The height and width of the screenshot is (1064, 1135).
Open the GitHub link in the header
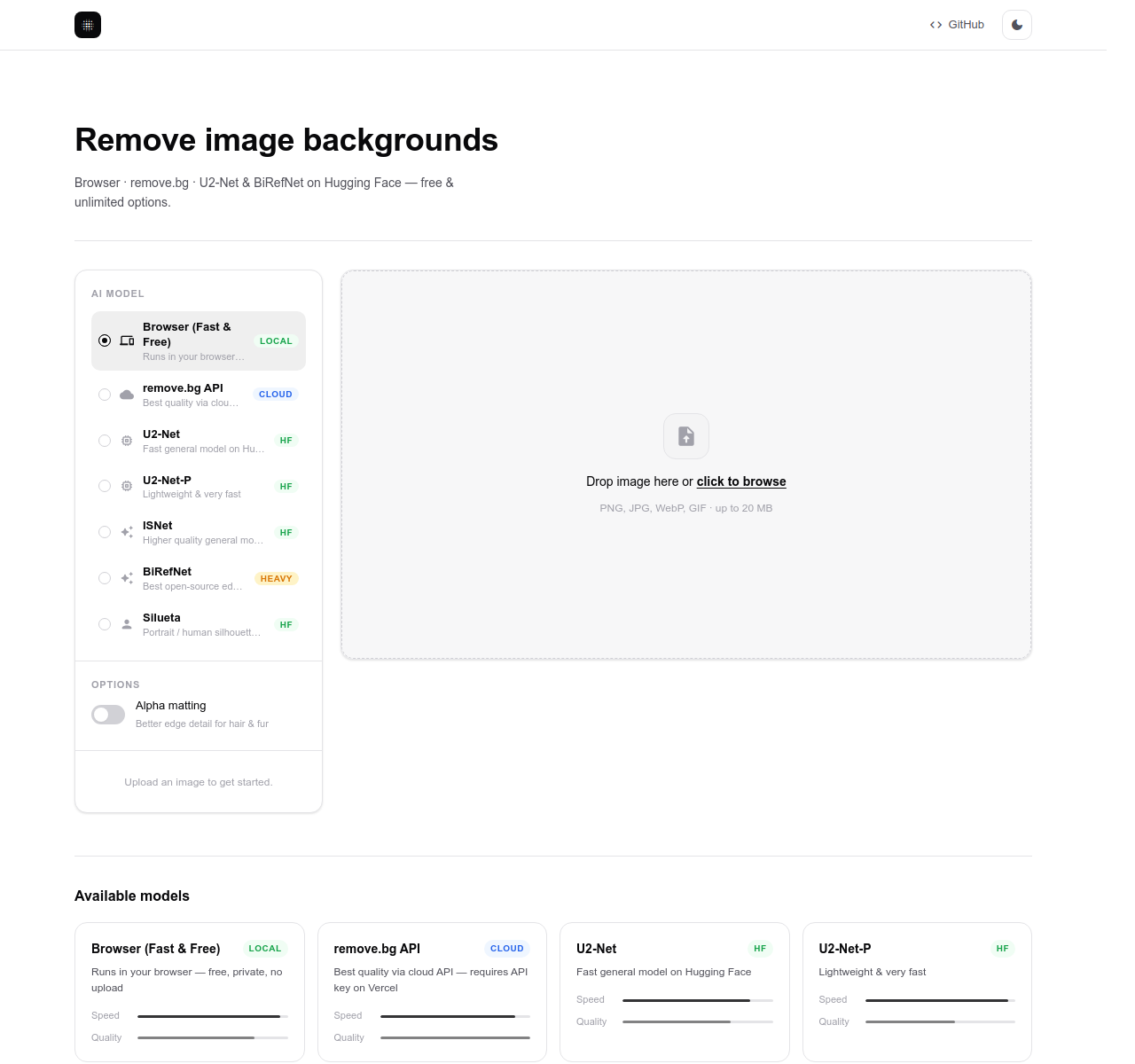point(957,25)
